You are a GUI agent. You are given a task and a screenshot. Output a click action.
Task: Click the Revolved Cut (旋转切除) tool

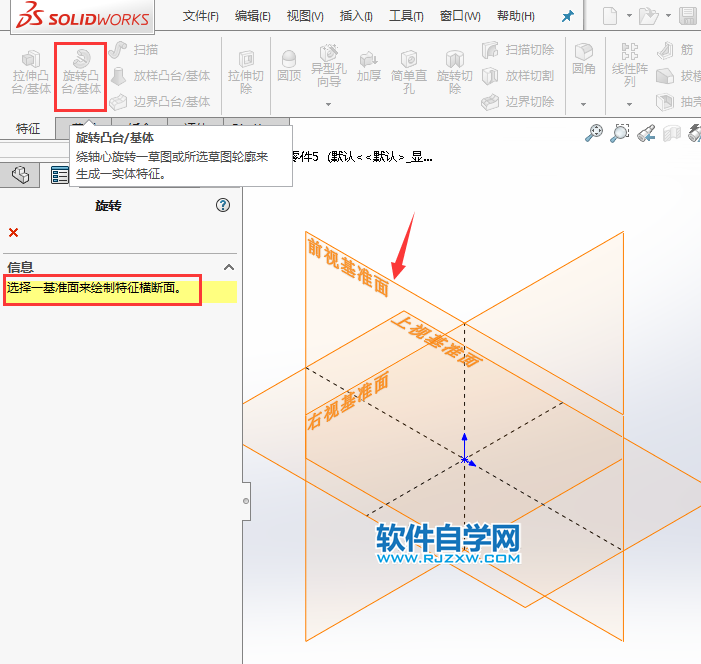[455, 72]
